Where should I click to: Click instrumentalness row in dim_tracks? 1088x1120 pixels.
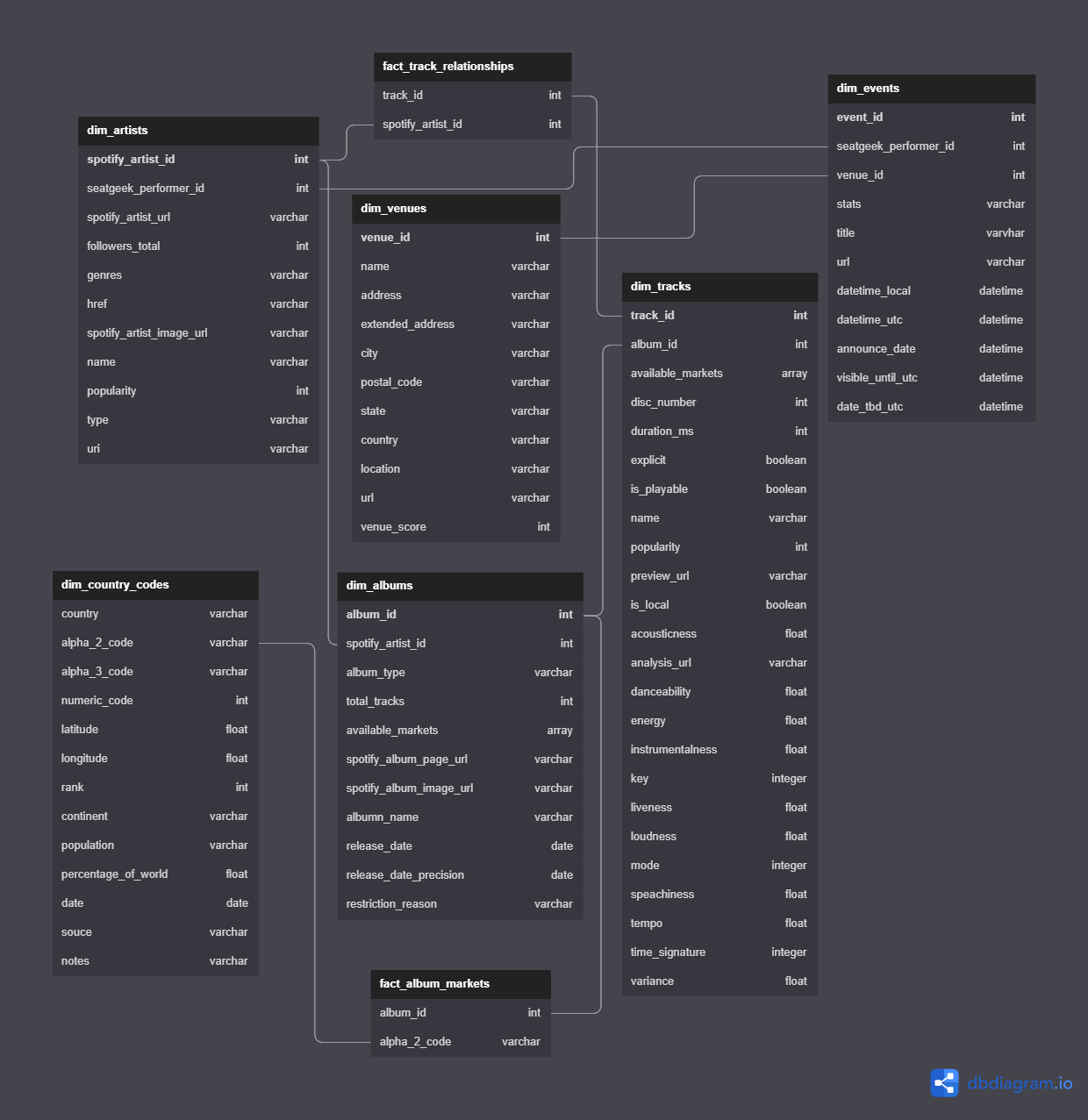(x=719, y=750)
